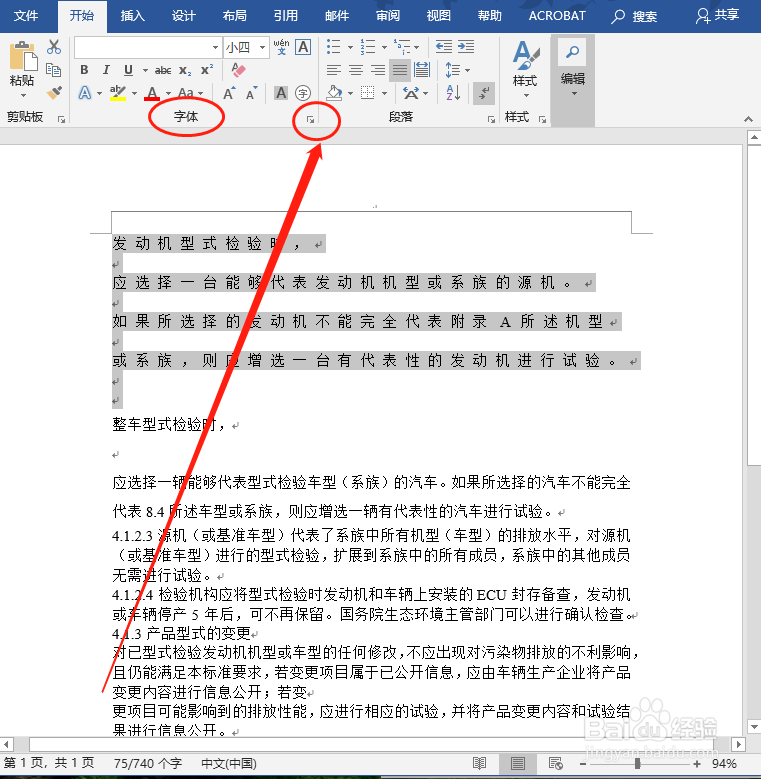Toggle Superscript formatting
This screenshot has height=779, width=761.
pos(207,70)
